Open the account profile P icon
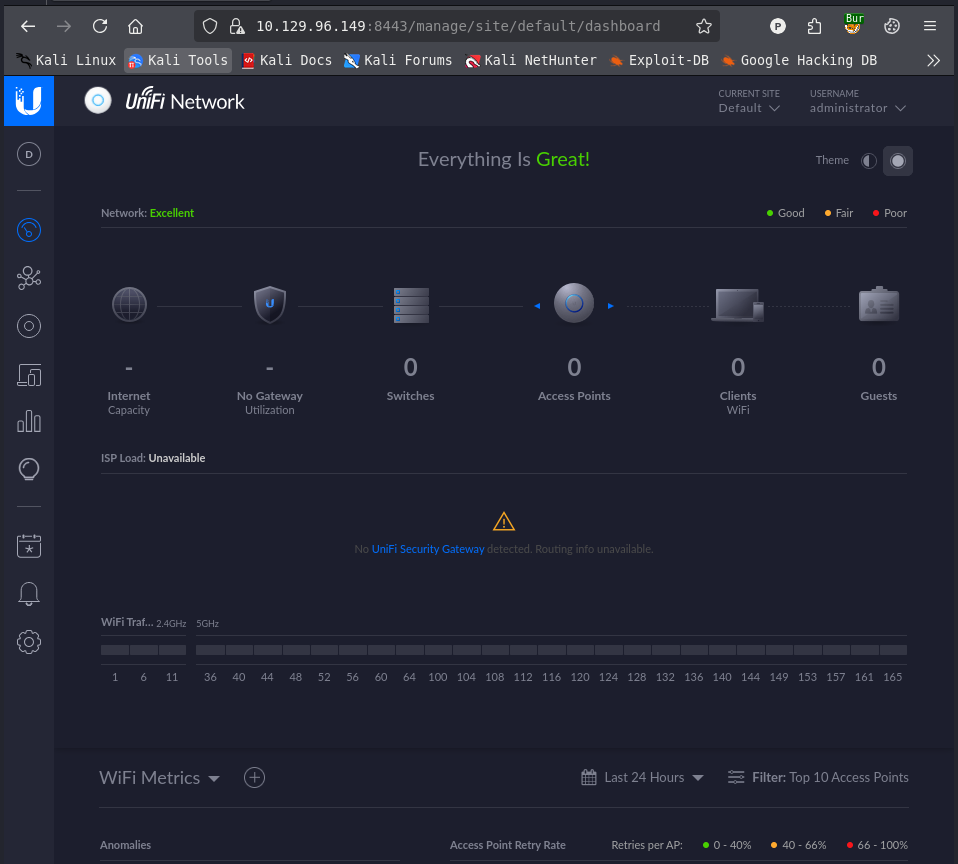 pyautogui.click(x=777, y=26)
